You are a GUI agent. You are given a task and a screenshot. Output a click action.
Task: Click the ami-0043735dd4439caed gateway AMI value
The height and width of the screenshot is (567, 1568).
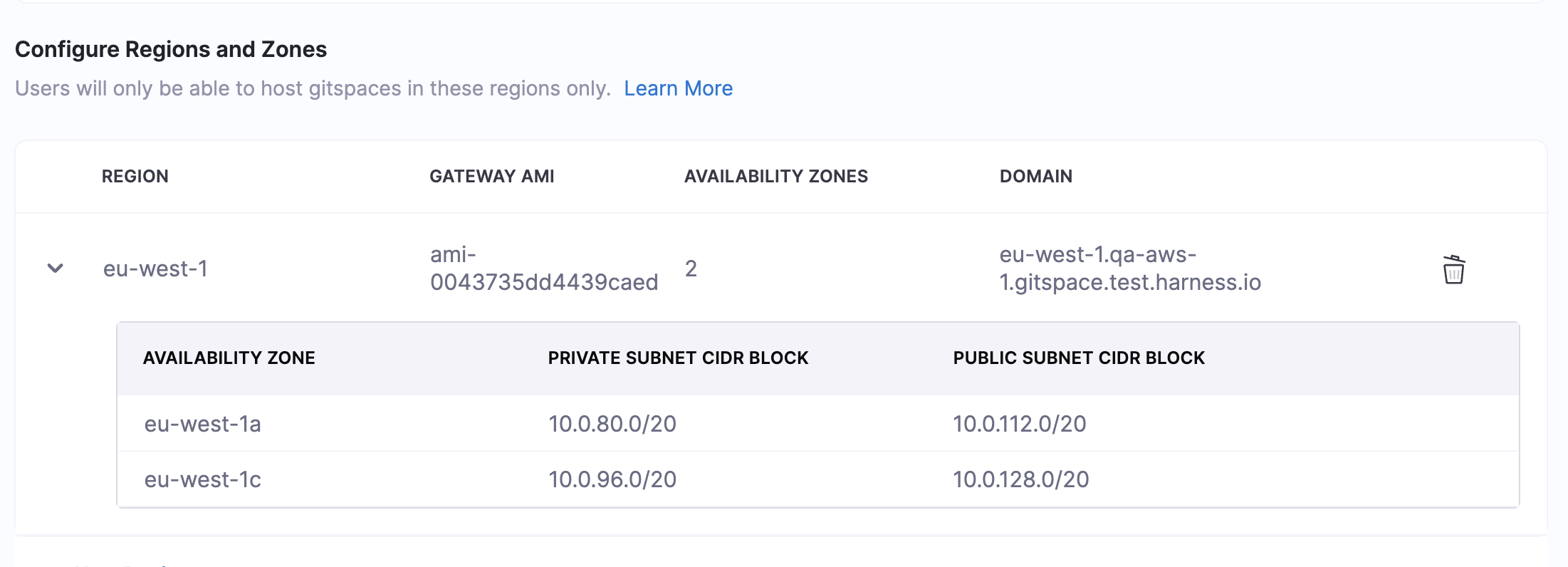pyautogui.click(x=543, y=269)
